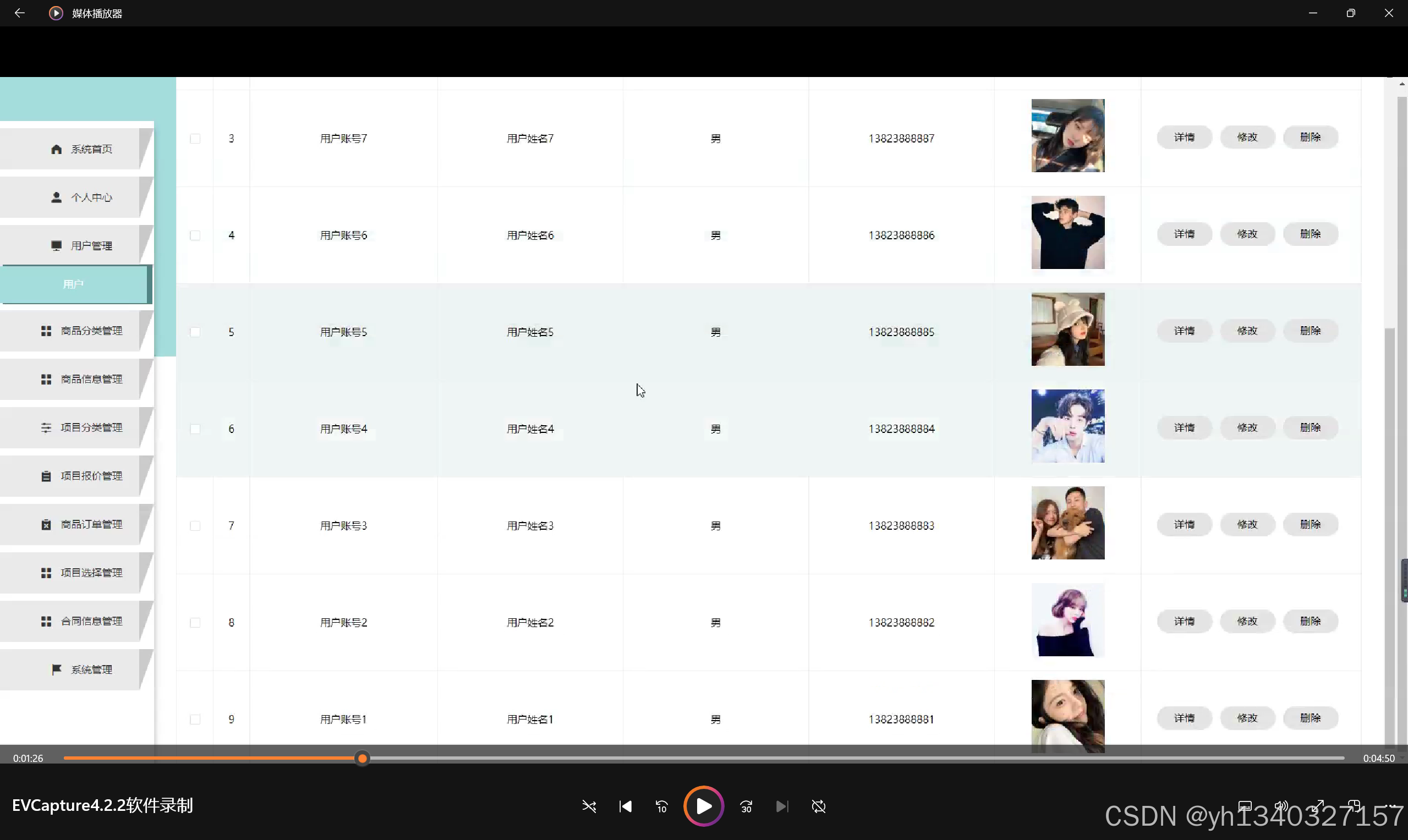Viewport: 1408px width, 840px height.
Task: Go to the previous track
Action: coord(625,806)
